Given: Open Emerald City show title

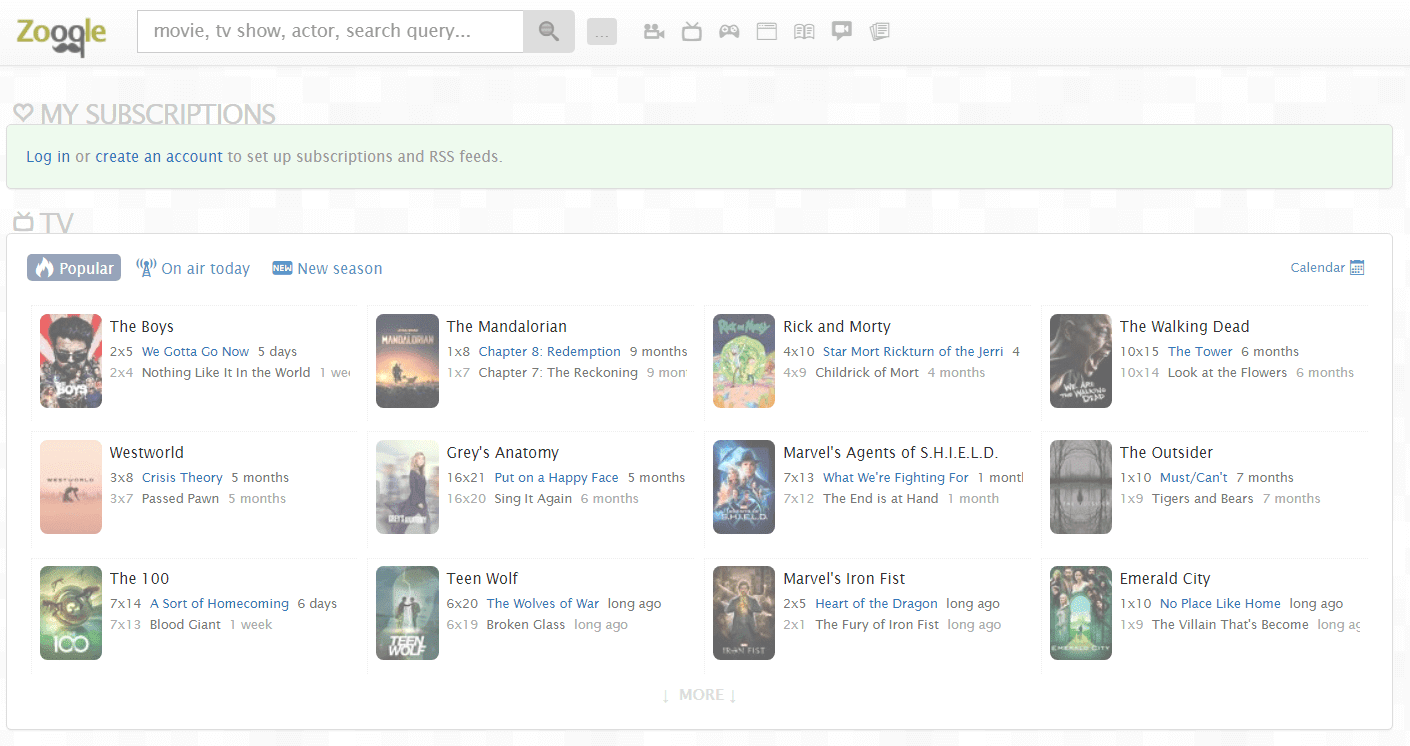Looking at the screenshot, I should (x=1165, y=578).
